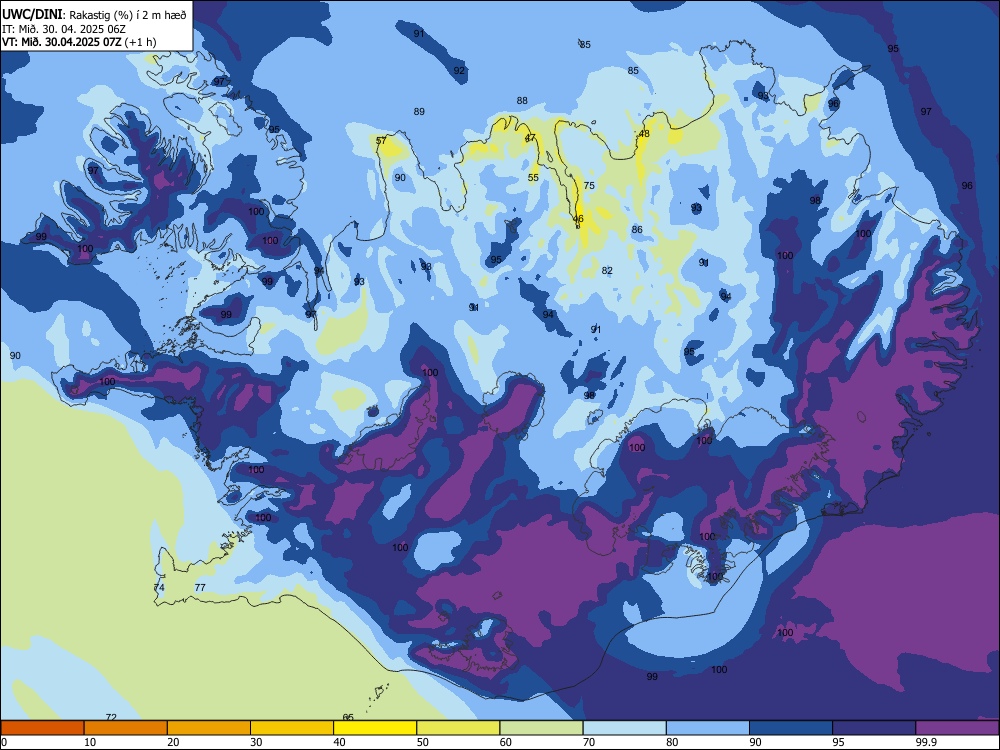Click the bright yellow 40–50 legend swatch

coord(375,728)
